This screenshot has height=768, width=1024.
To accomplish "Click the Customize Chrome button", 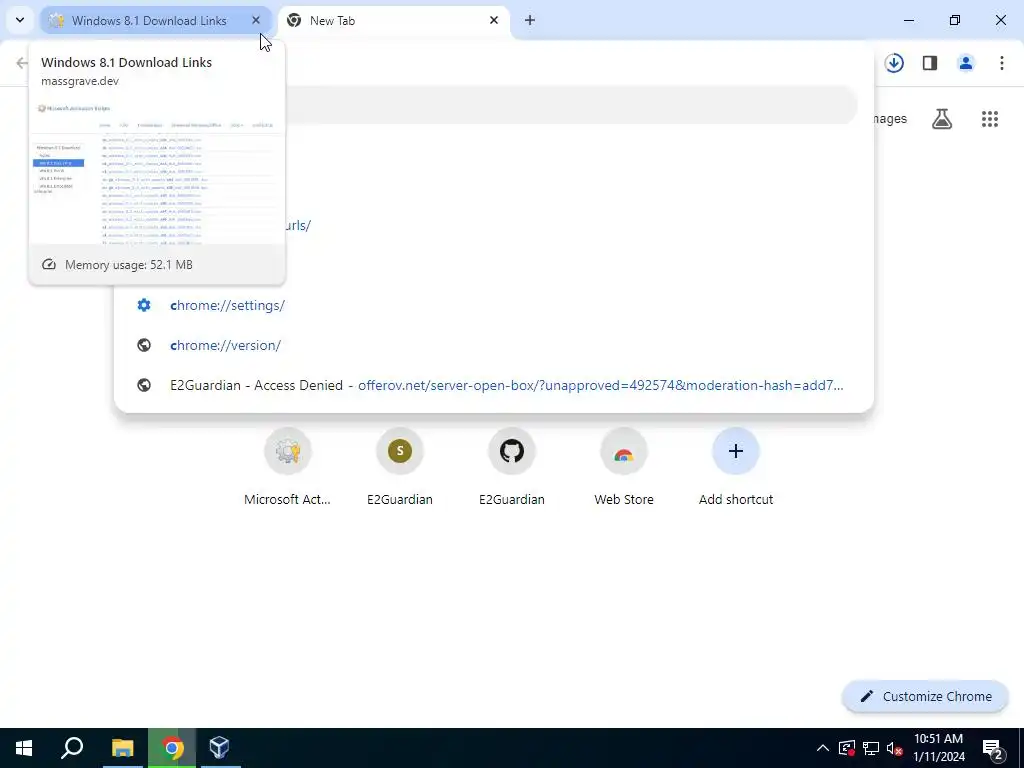I will click(x=925, y=696).
